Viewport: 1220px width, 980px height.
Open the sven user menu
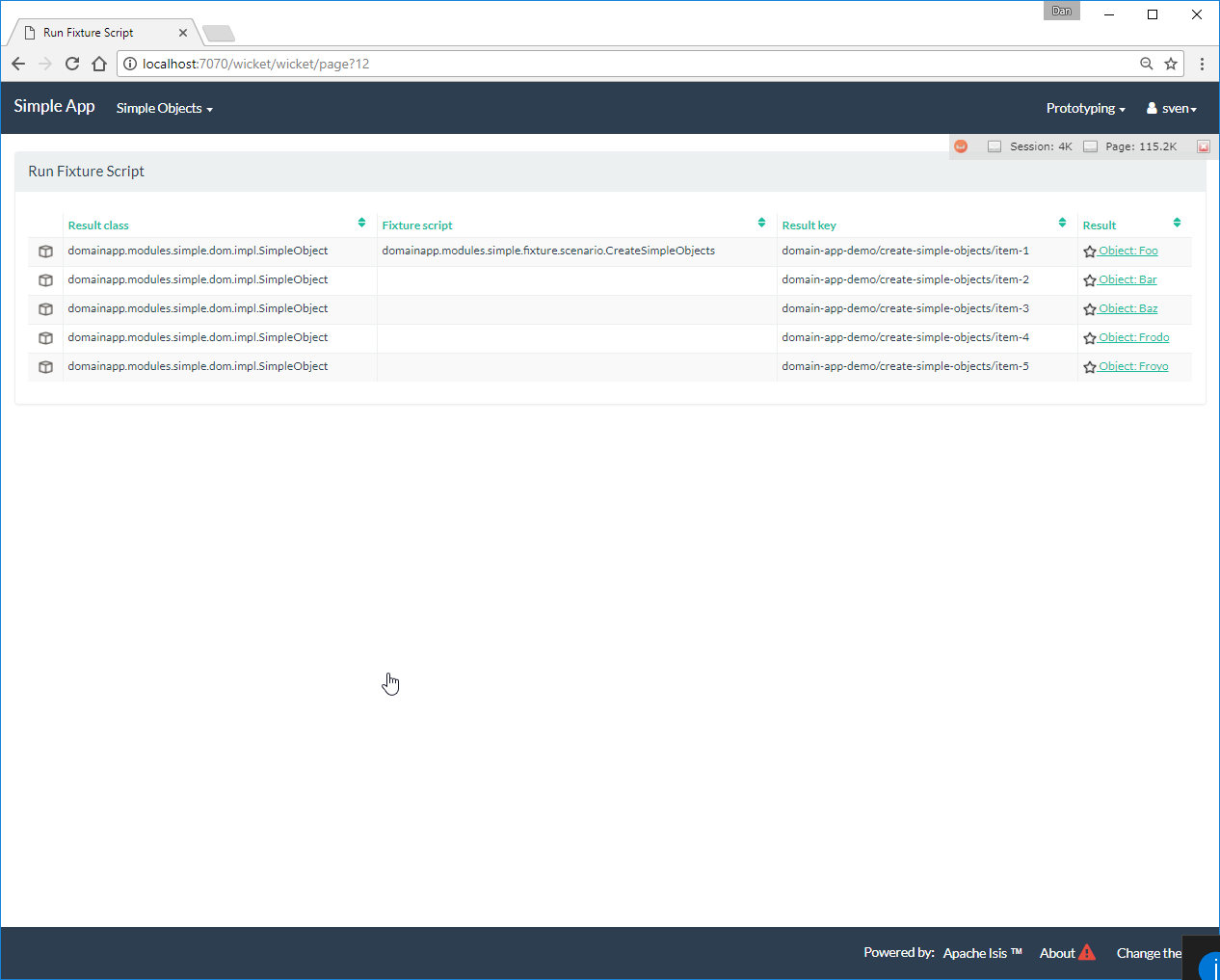[x=1172, y=108]
